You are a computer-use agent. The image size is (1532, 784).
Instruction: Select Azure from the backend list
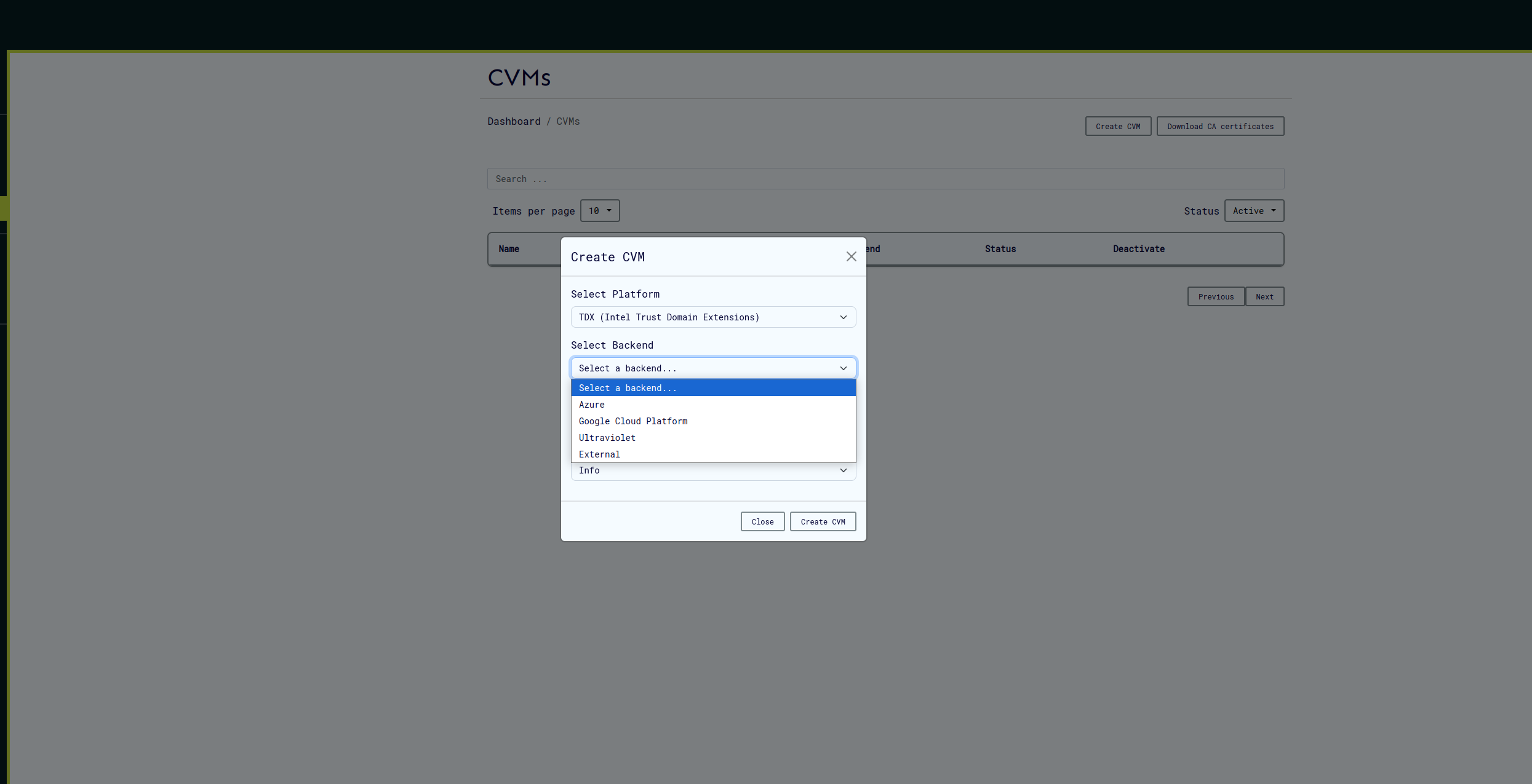pos(713,405)
